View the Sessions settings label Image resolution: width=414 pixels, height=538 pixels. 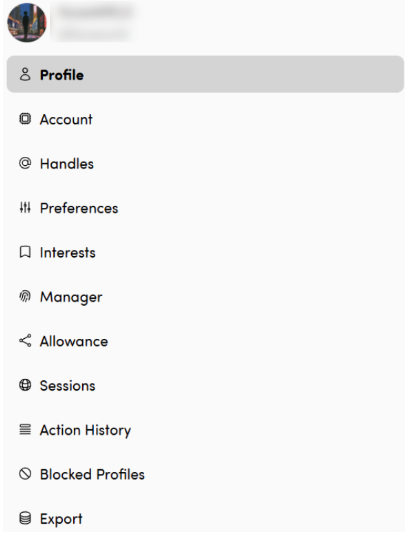click(x=68, y=385)
